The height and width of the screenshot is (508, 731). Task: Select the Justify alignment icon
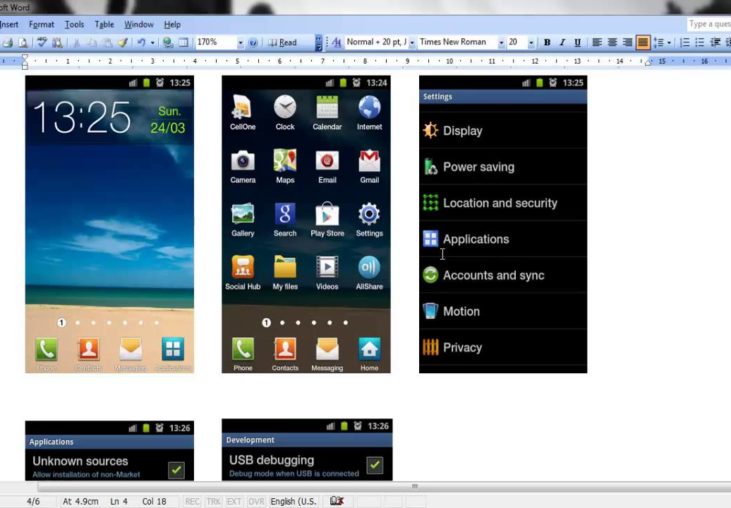643,43
